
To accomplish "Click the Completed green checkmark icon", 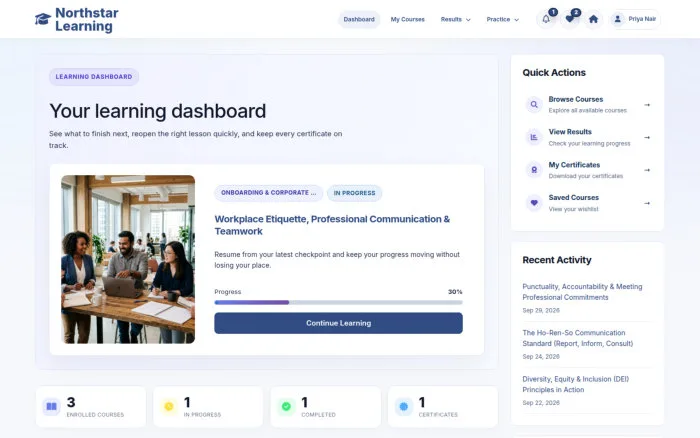I will click(x=286, y=407).
